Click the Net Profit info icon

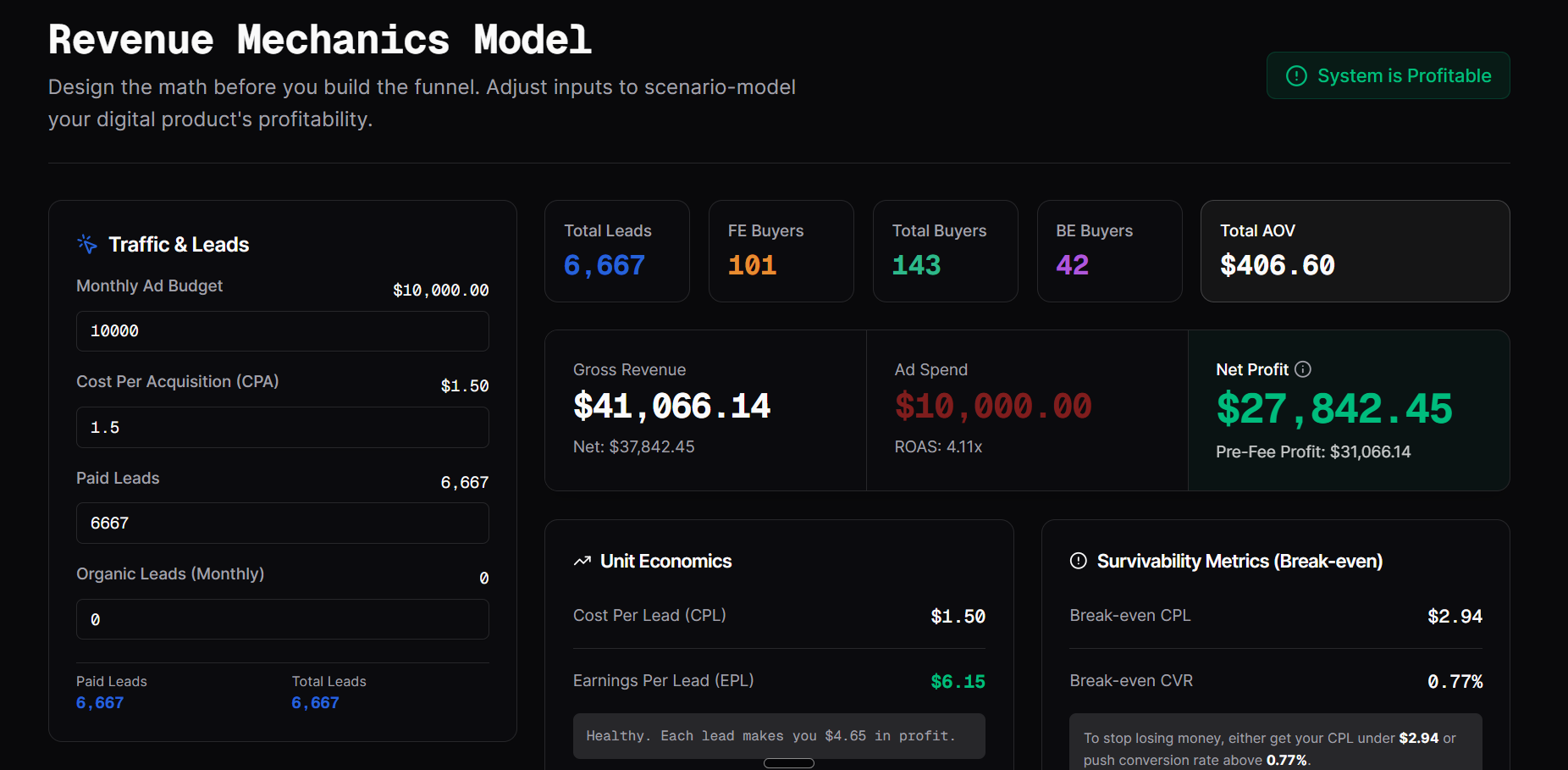(x=1303, y=369)
